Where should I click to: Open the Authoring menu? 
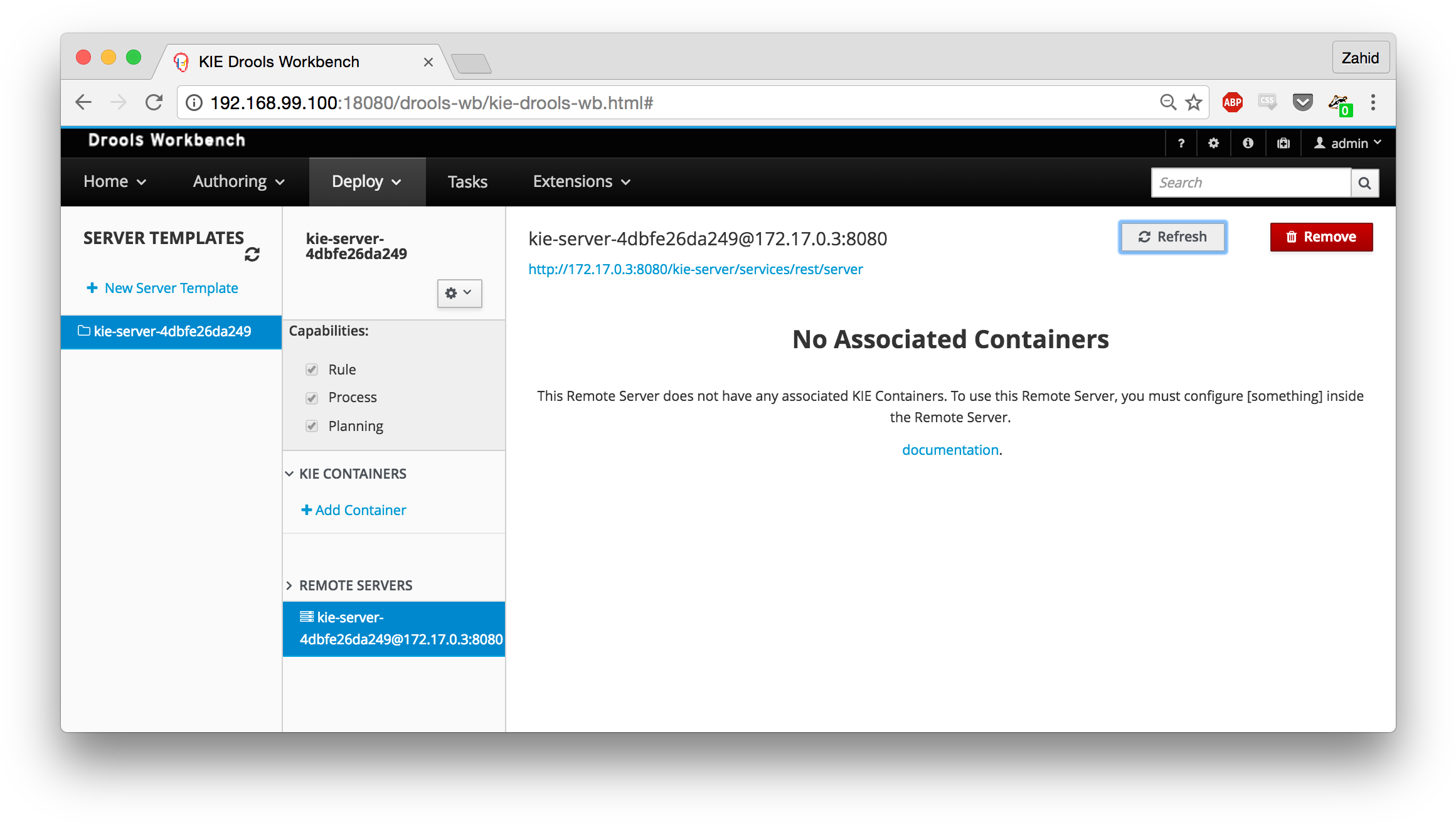pos(238,182)
